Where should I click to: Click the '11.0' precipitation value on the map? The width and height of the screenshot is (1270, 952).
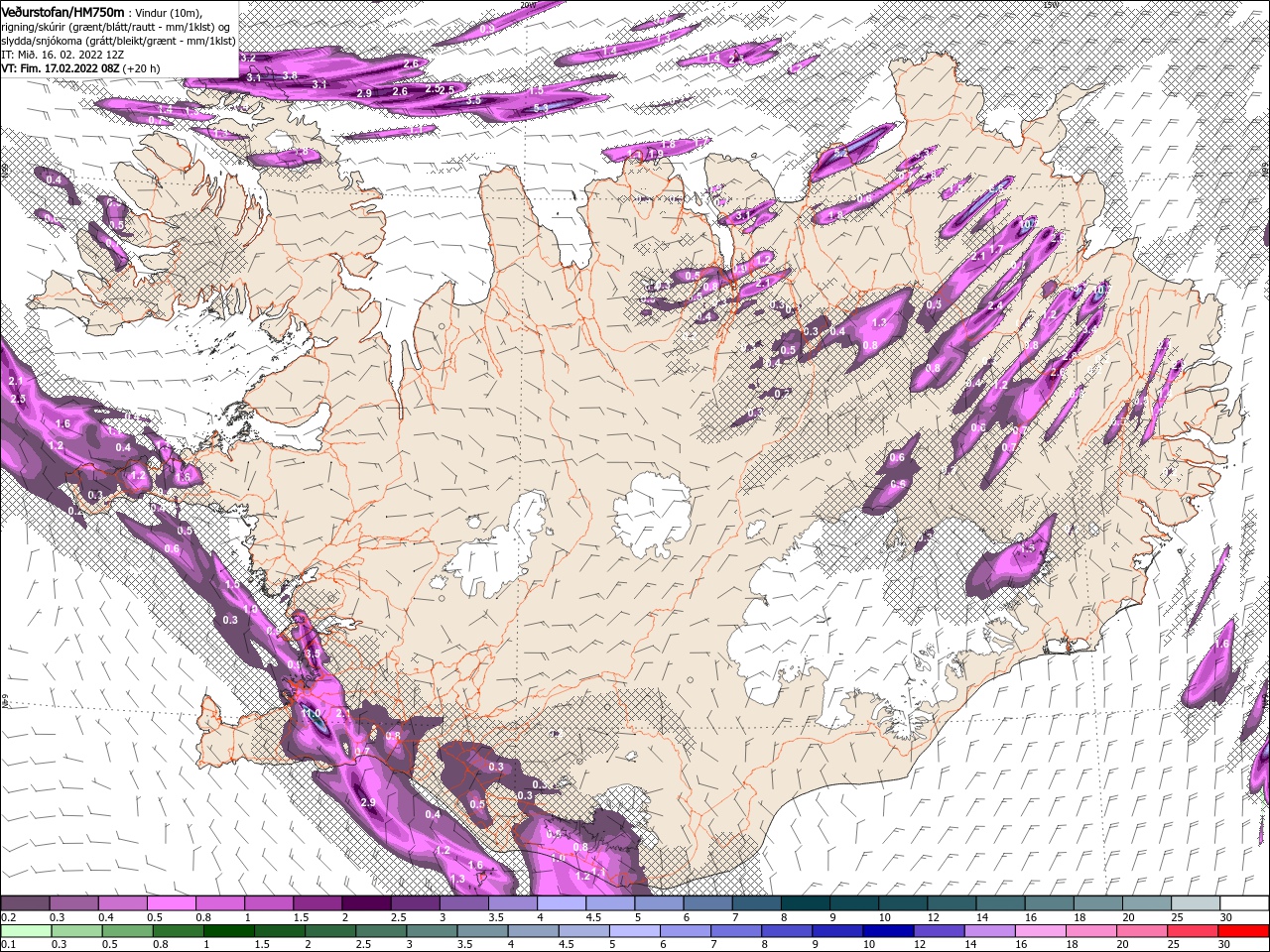click(311, 713)
